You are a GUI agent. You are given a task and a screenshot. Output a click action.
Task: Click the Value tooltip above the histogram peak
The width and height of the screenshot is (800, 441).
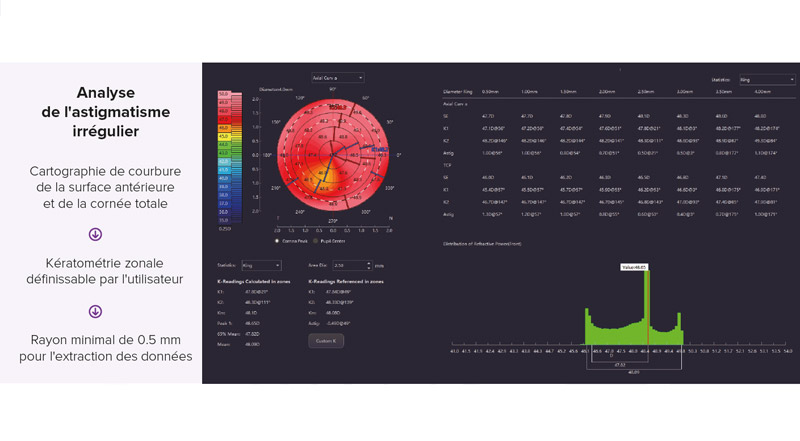(634, 267)
